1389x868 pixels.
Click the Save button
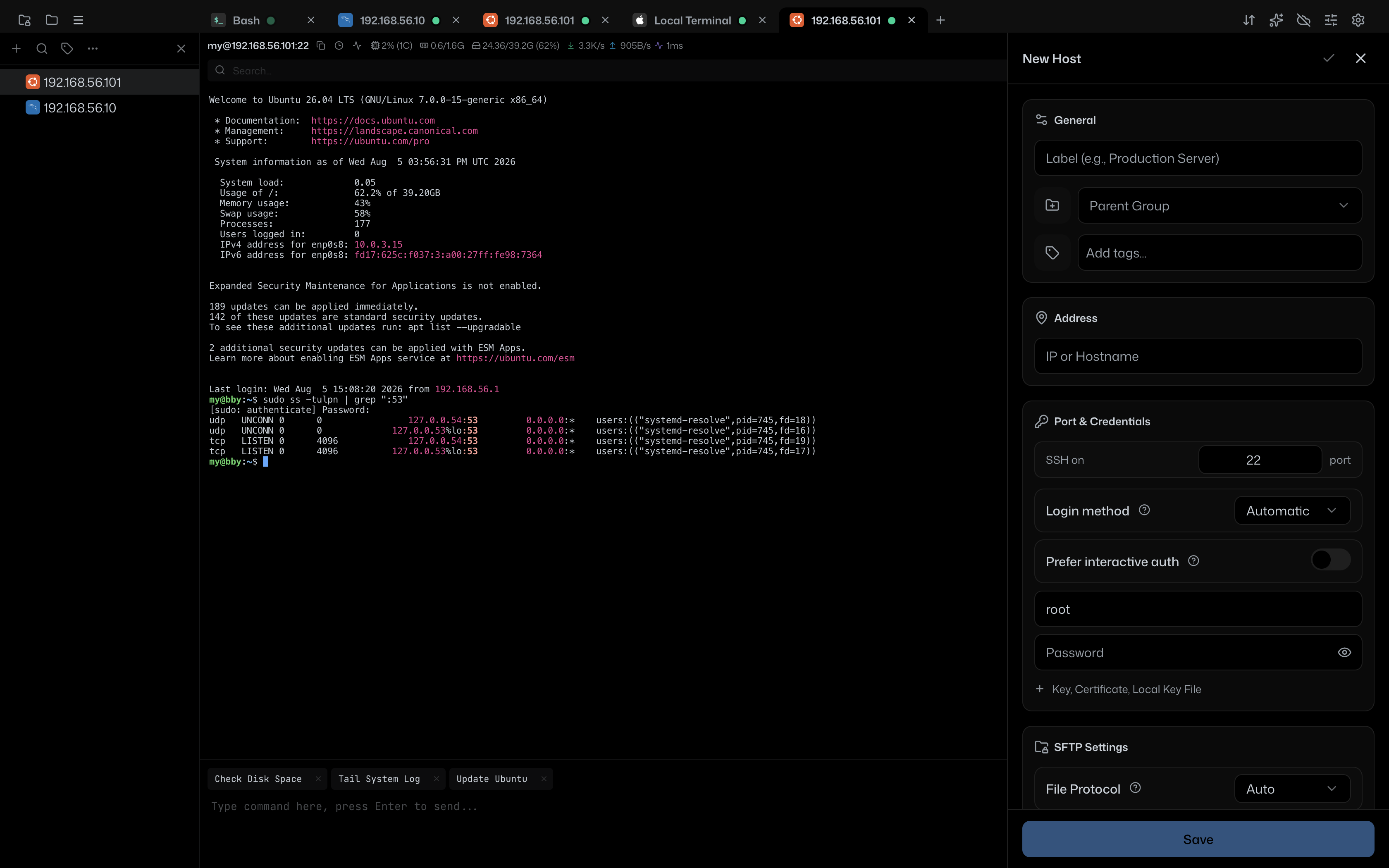1198,839
